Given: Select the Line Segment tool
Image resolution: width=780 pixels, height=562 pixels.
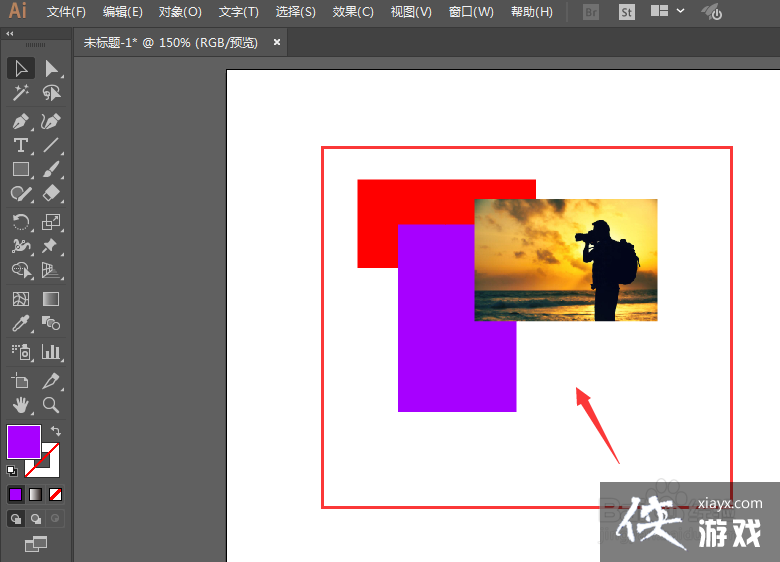Looking at the screenshot, I should (x=51, y=145).
